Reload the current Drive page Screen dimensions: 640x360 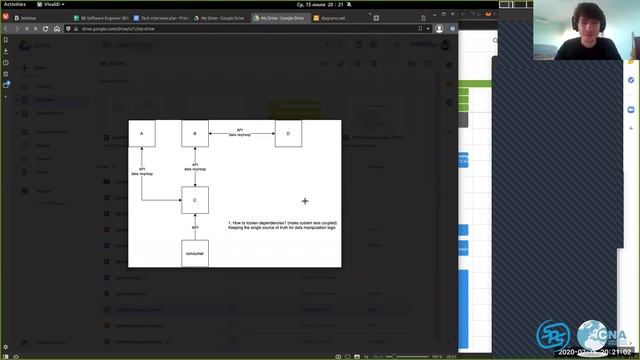[45, 29]
